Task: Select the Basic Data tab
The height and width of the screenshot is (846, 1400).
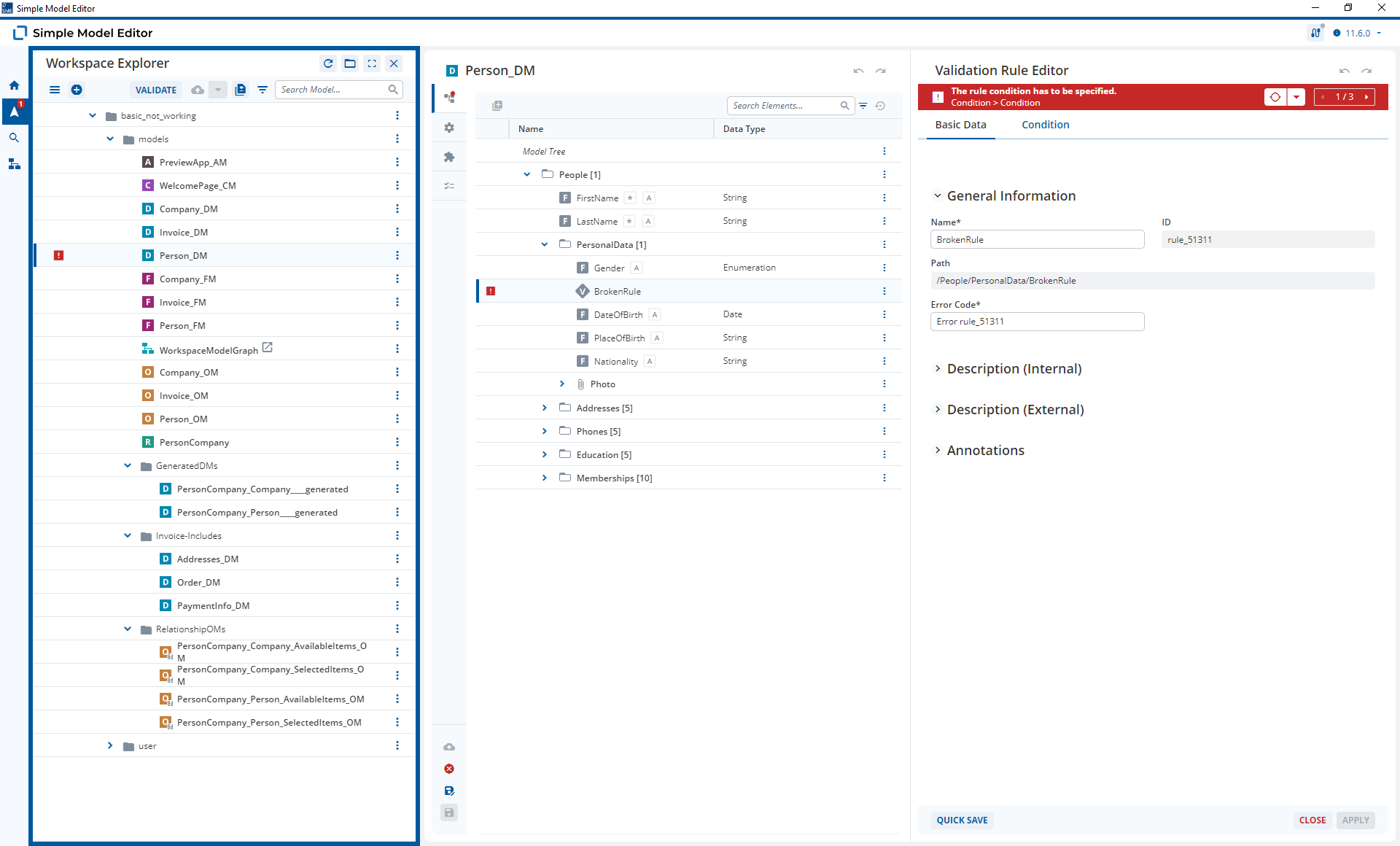Action: pos(960,125)
